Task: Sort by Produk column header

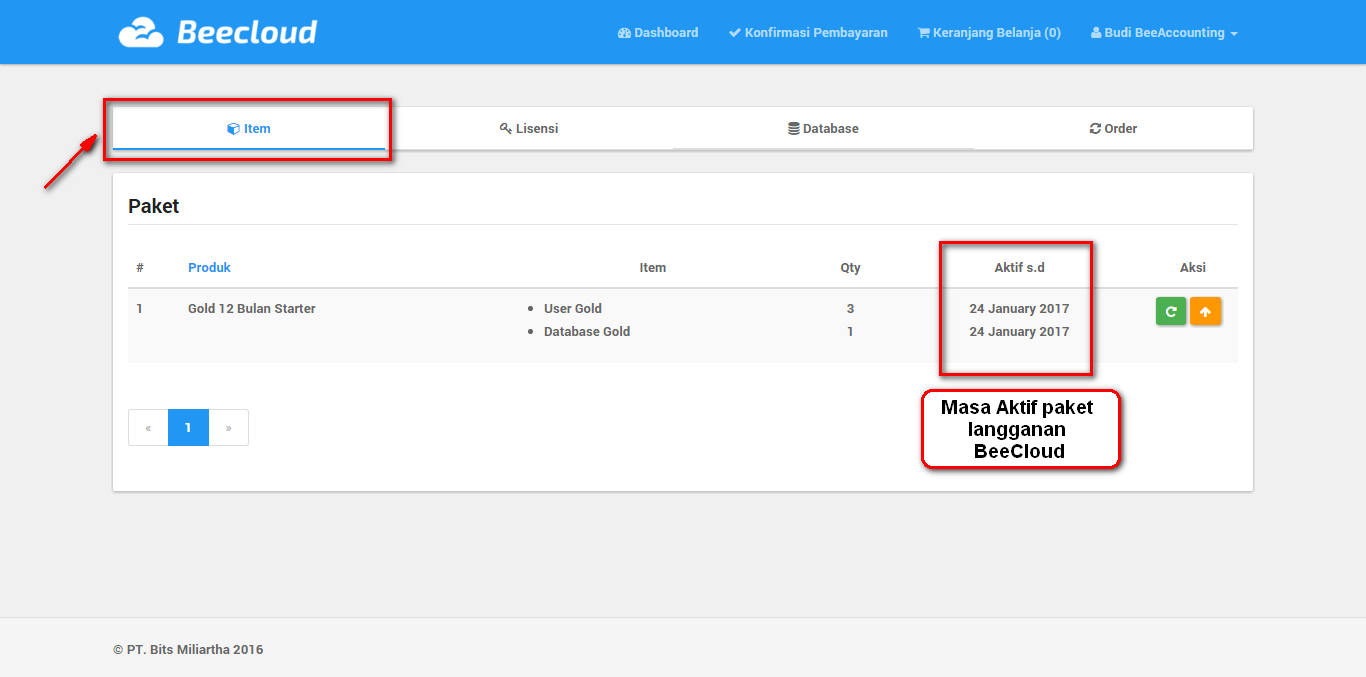Action: 209,268
